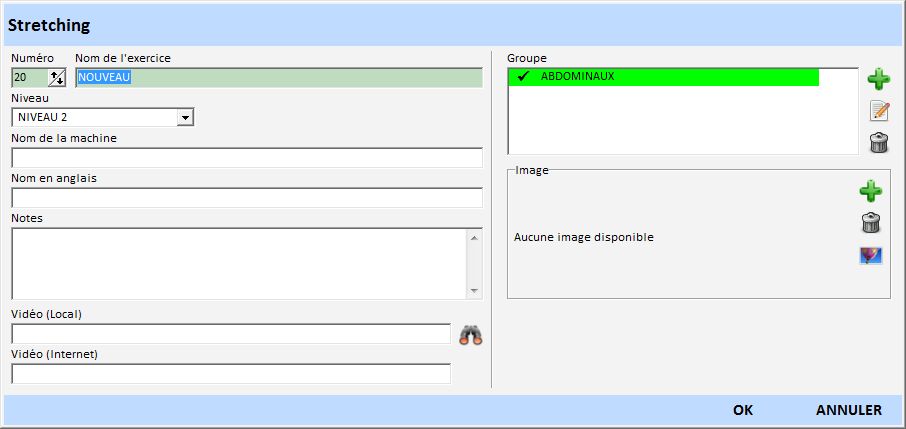Click the sort icon beside Numéro
This screenshot has height=429, width=906.
56,78
